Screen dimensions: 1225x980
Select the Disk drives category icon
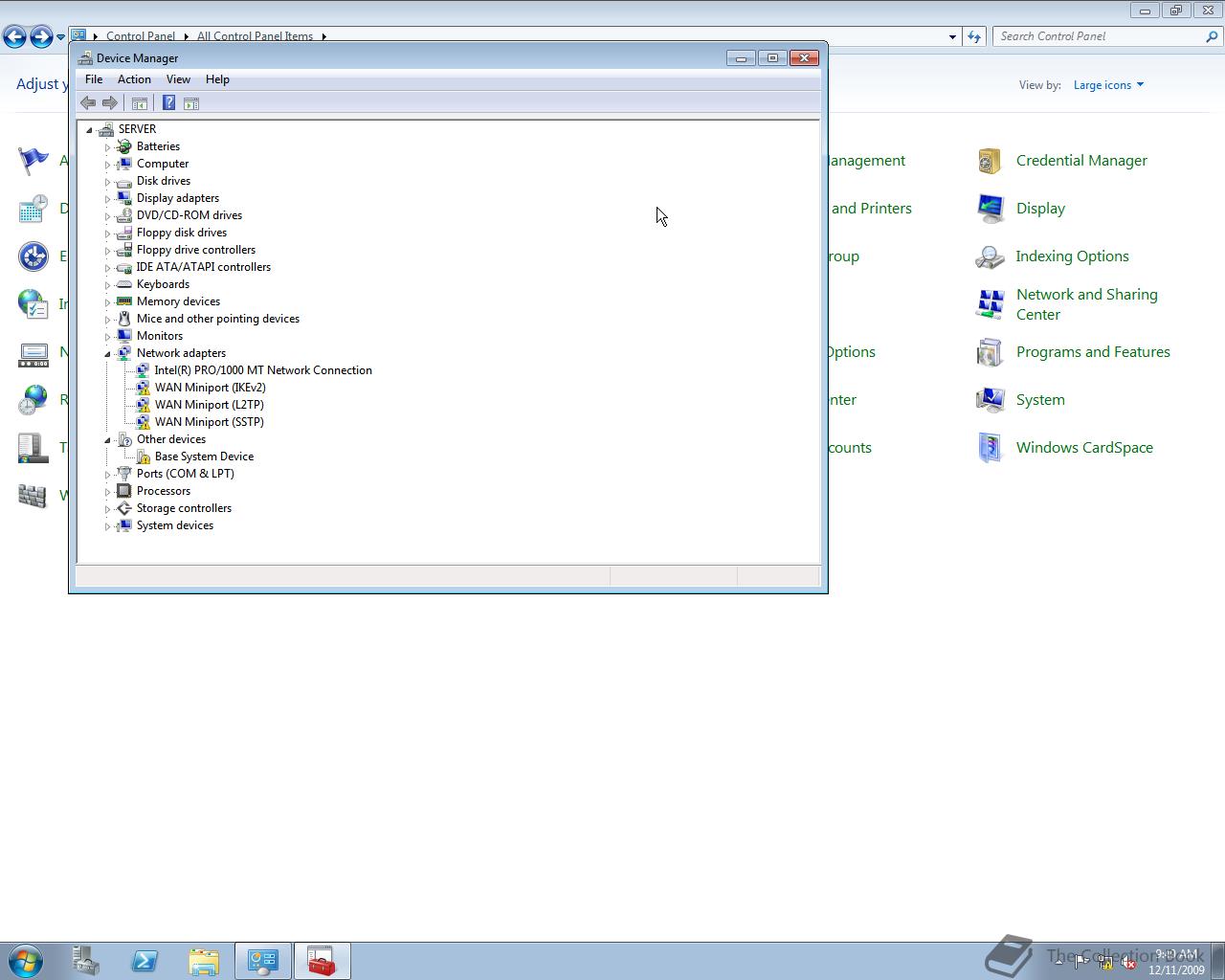pos(123,181)
